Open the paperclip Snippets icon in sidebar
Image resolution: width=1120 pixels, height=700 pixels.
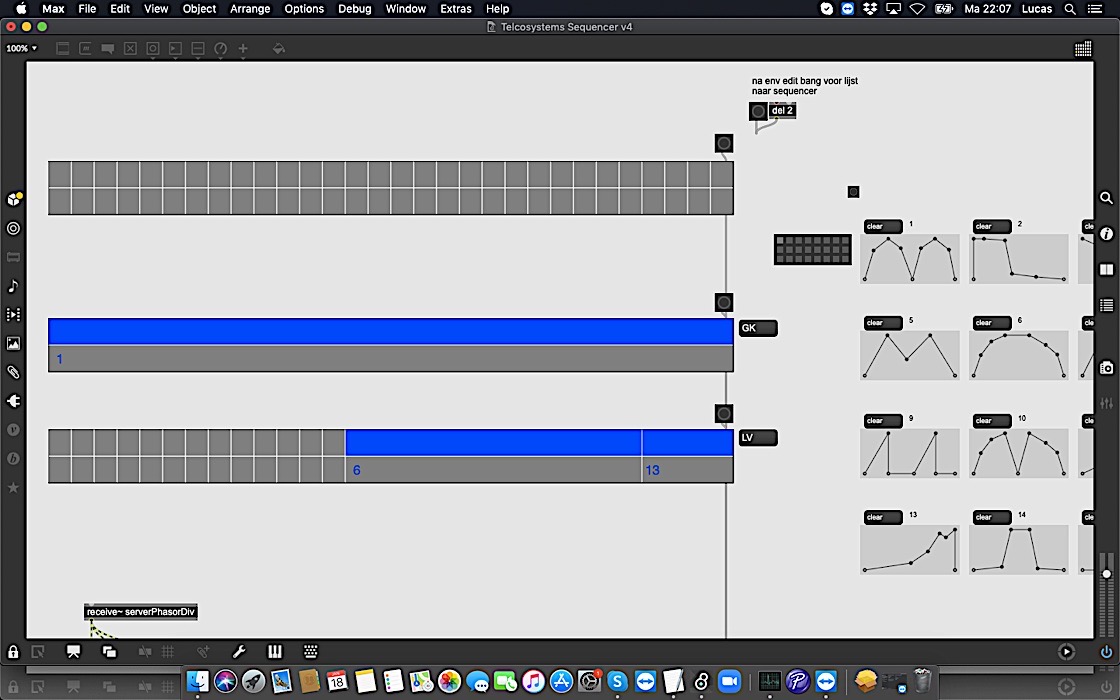click(13, 372)
